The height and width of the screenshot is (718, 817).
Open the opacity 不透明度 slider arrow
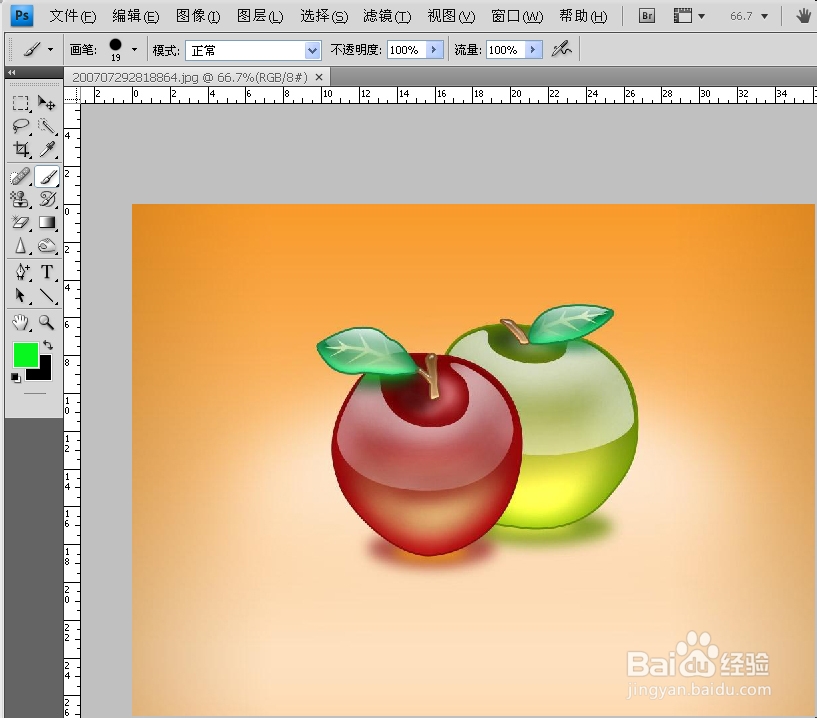click(x=434, y=49)
